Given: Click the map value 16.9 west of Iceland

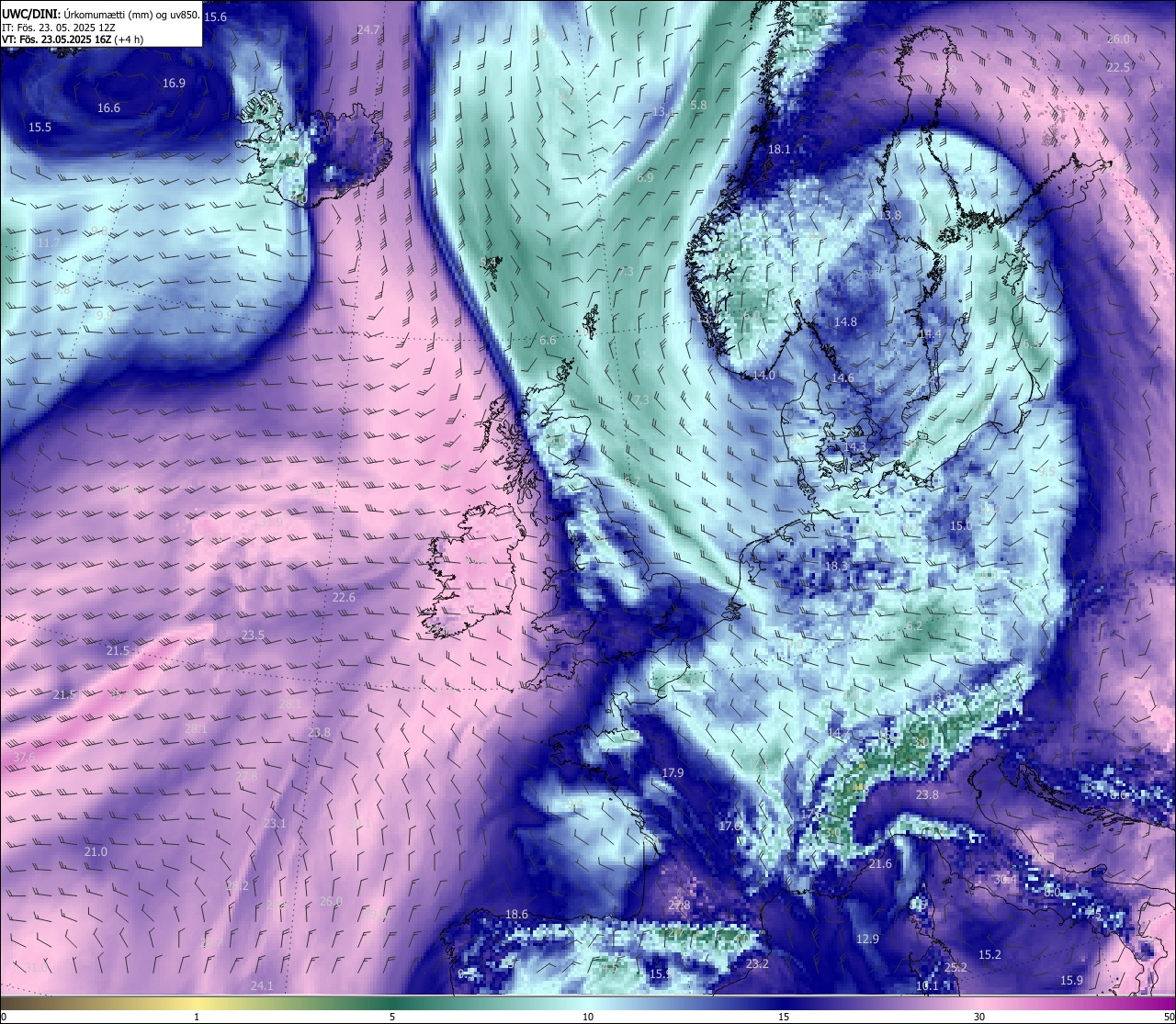Looking at the screenshot, I should pyautogui.click(x=174, y=84).
